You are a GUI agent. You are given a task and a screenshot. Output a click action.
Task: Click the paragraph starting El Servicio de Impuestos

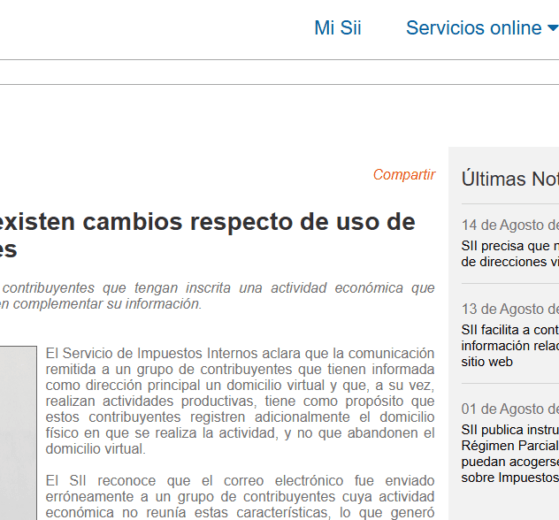(x=240, y=401)
